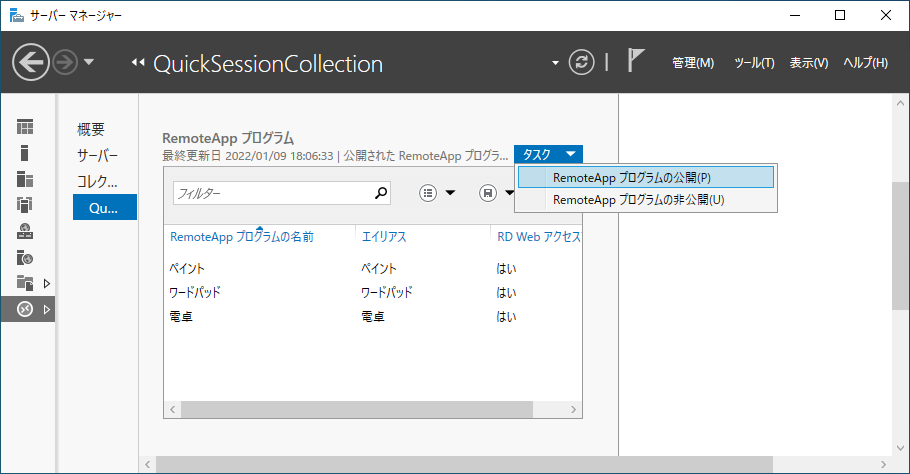Screen dimensions: 910x474
Task: Open the File and Storage Services icon
Action: 25,283
